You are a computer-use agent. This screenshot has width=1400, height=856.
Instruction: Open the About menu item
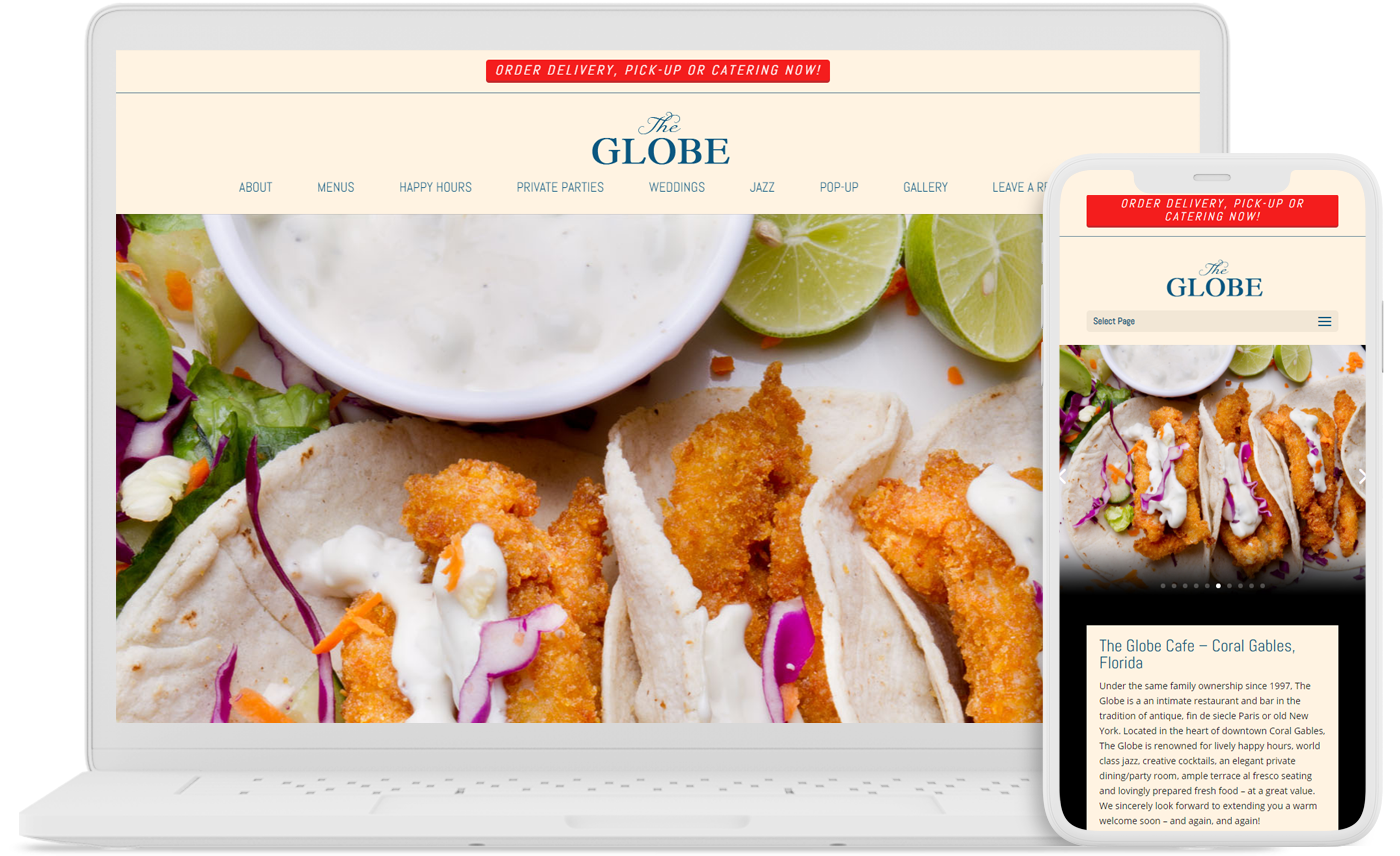pos(255,187)
